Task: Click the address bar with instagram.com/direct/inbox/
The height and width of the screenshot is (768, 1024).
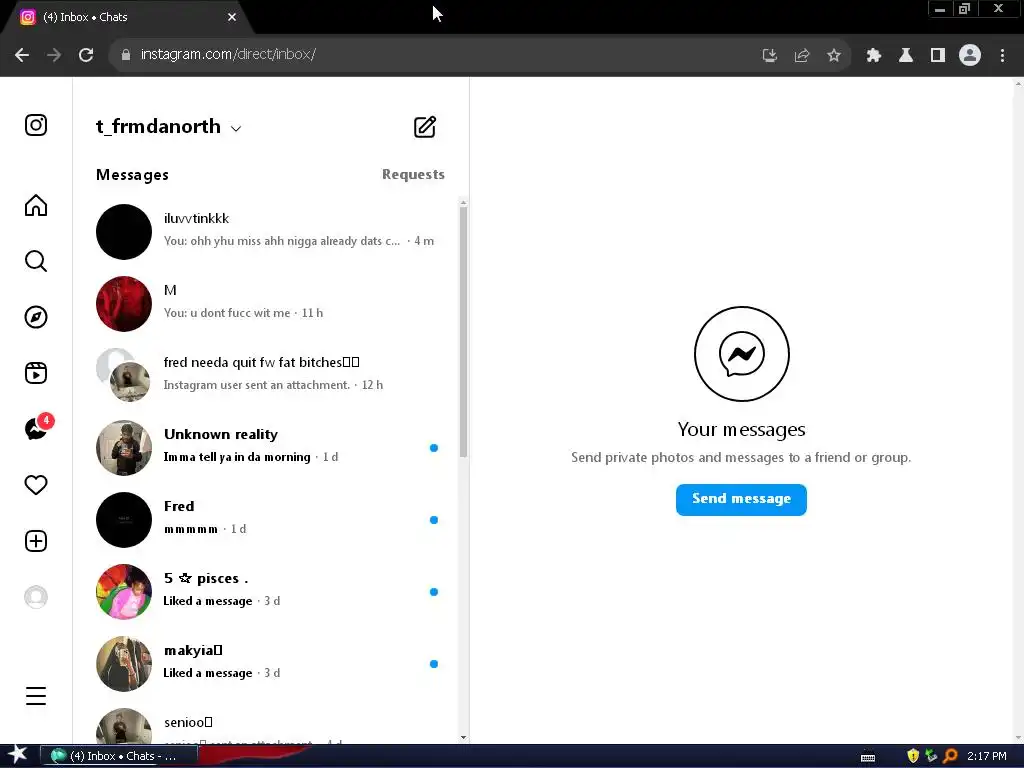Action: pos(431,54)
